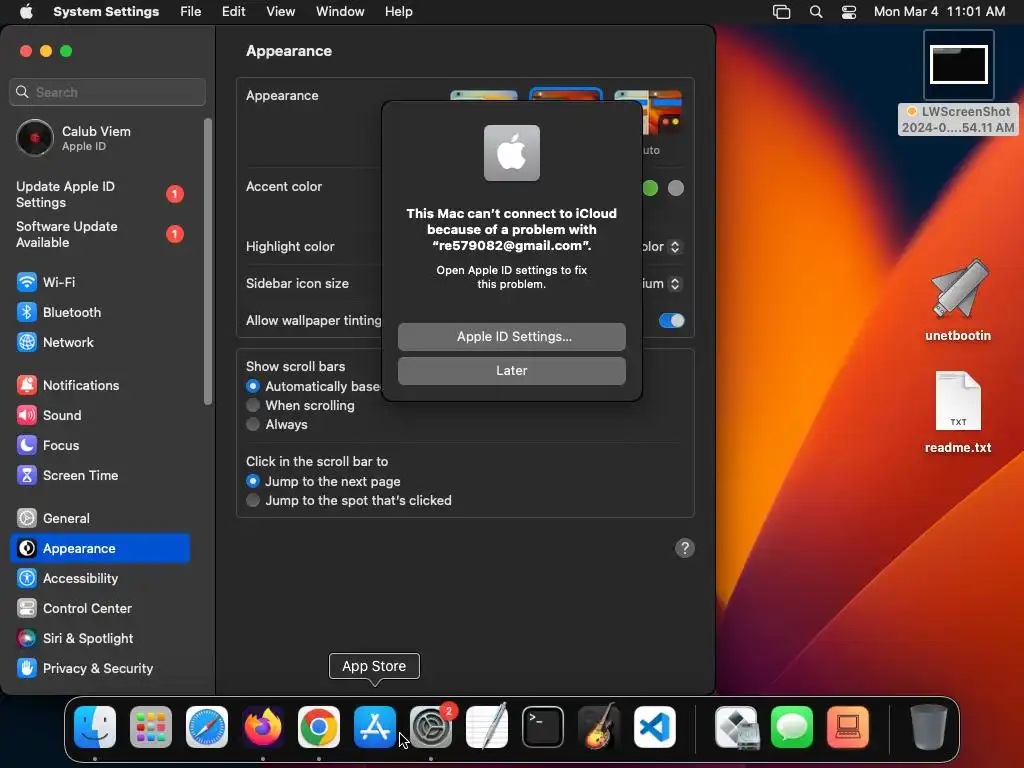Open Highlight color dropdown stepper
1024x768 pixels.
pyautogui.click(x=675, y=247)
